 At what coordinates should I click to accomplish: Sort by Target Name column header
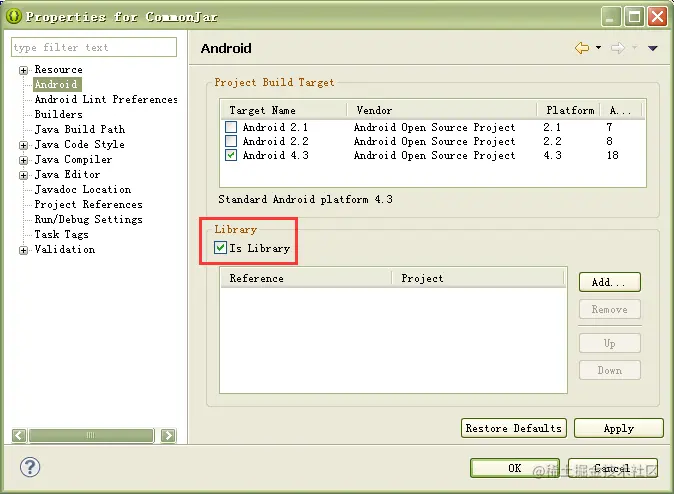pyautogui.click(x=283, y=110)
